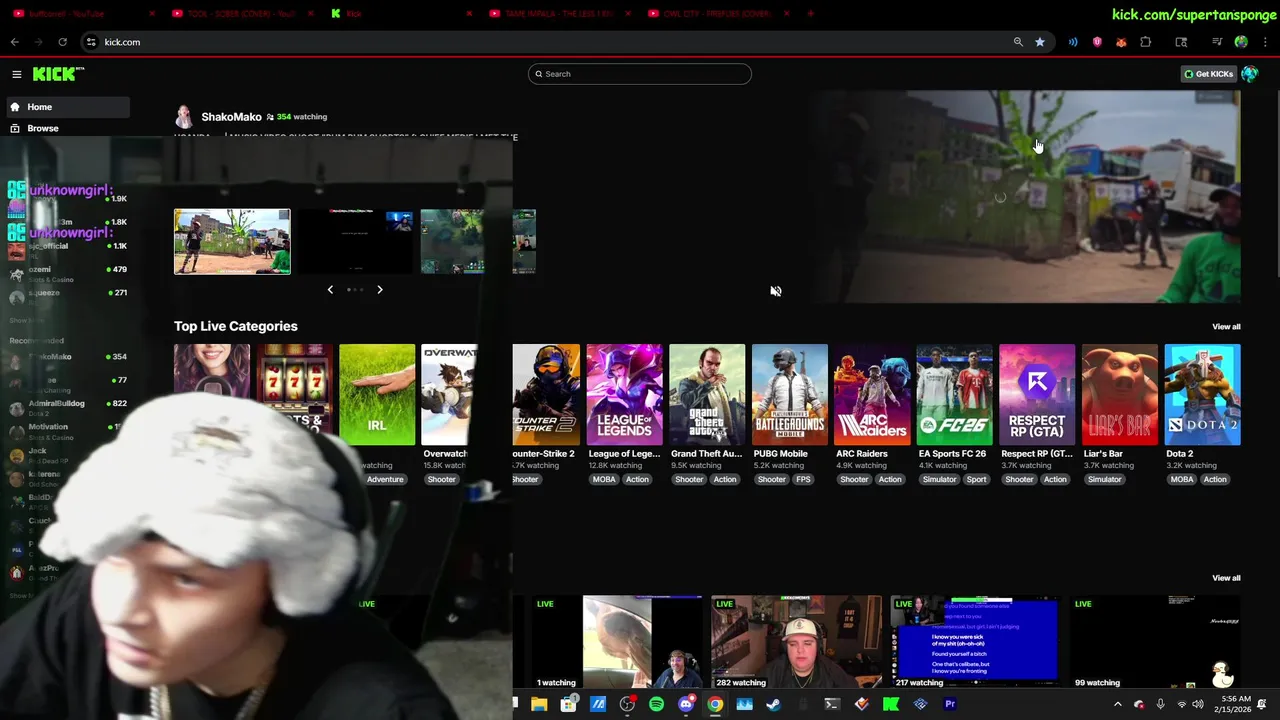Open the live stream with 282 watching
Image resolution: width=1280 pixels, height=720 pixels.
click(796, 642)
